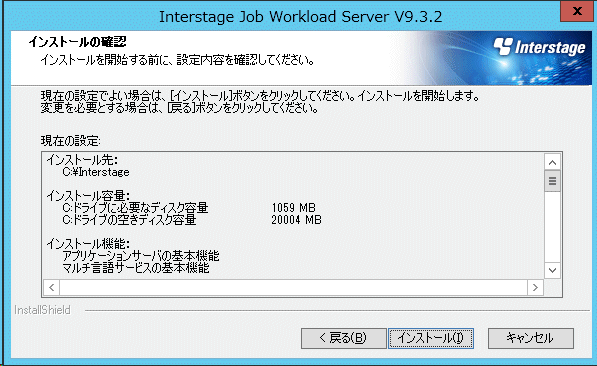597x366 pixels.
Task: Click the vertical scrollbar thumb grip
Action: click(552, 181)
